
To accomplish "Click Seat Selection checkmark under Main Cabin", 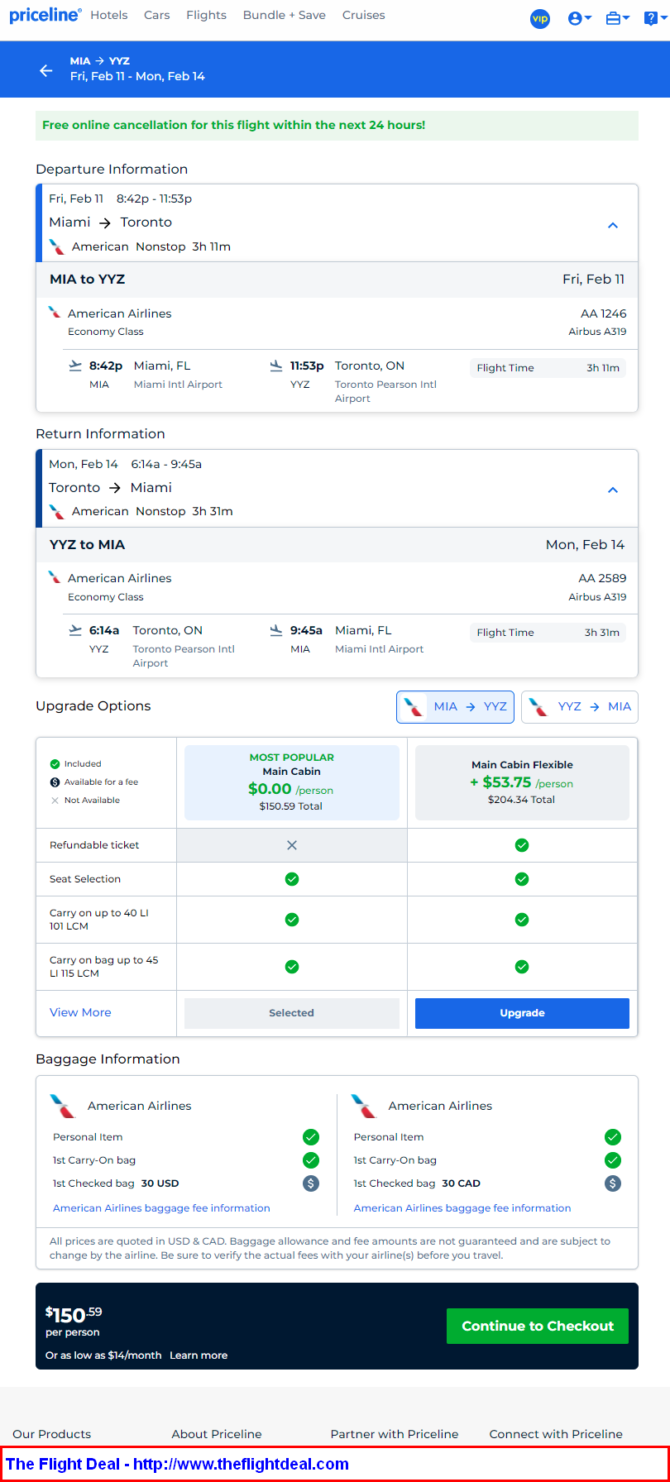I will coord(292,879).
